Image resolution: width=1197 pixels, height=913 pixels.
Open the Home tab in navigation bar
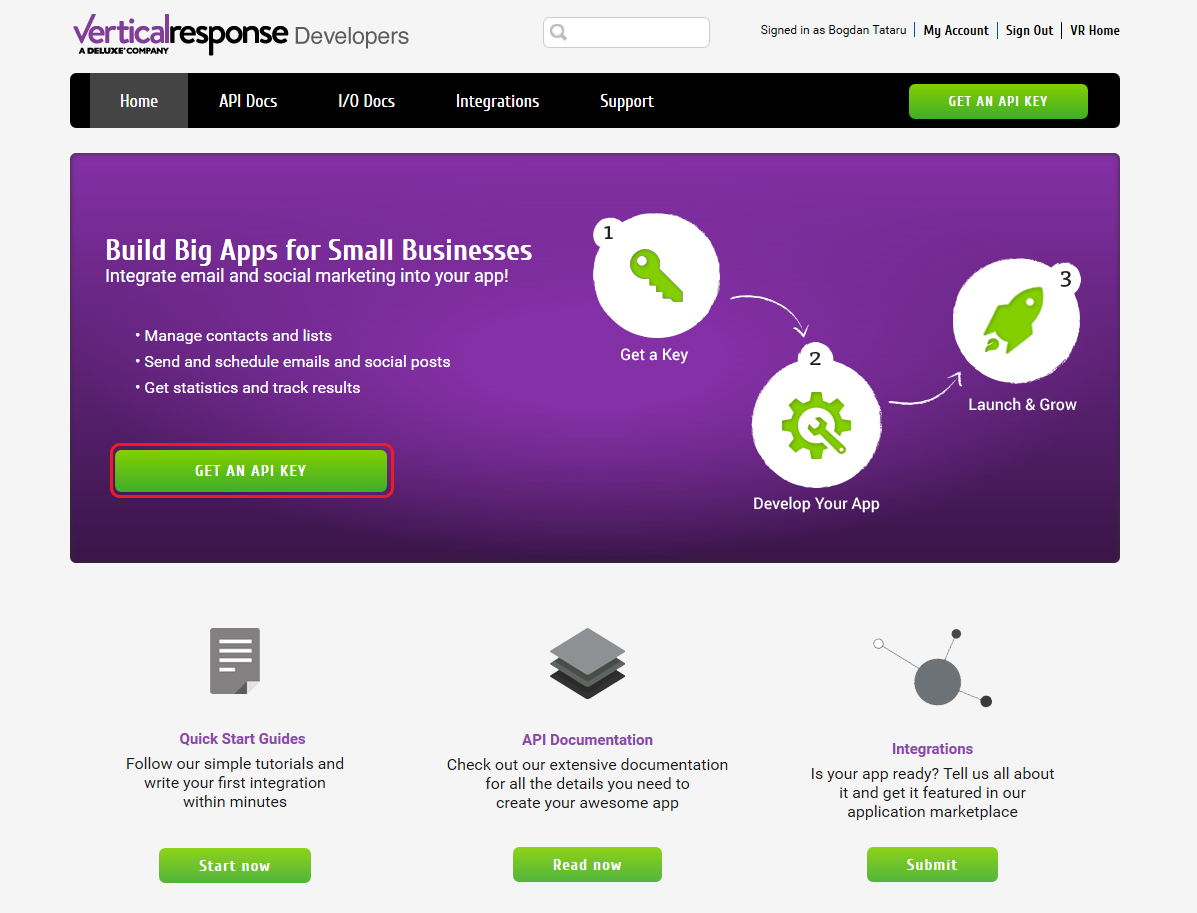click(x=139, y=101)
